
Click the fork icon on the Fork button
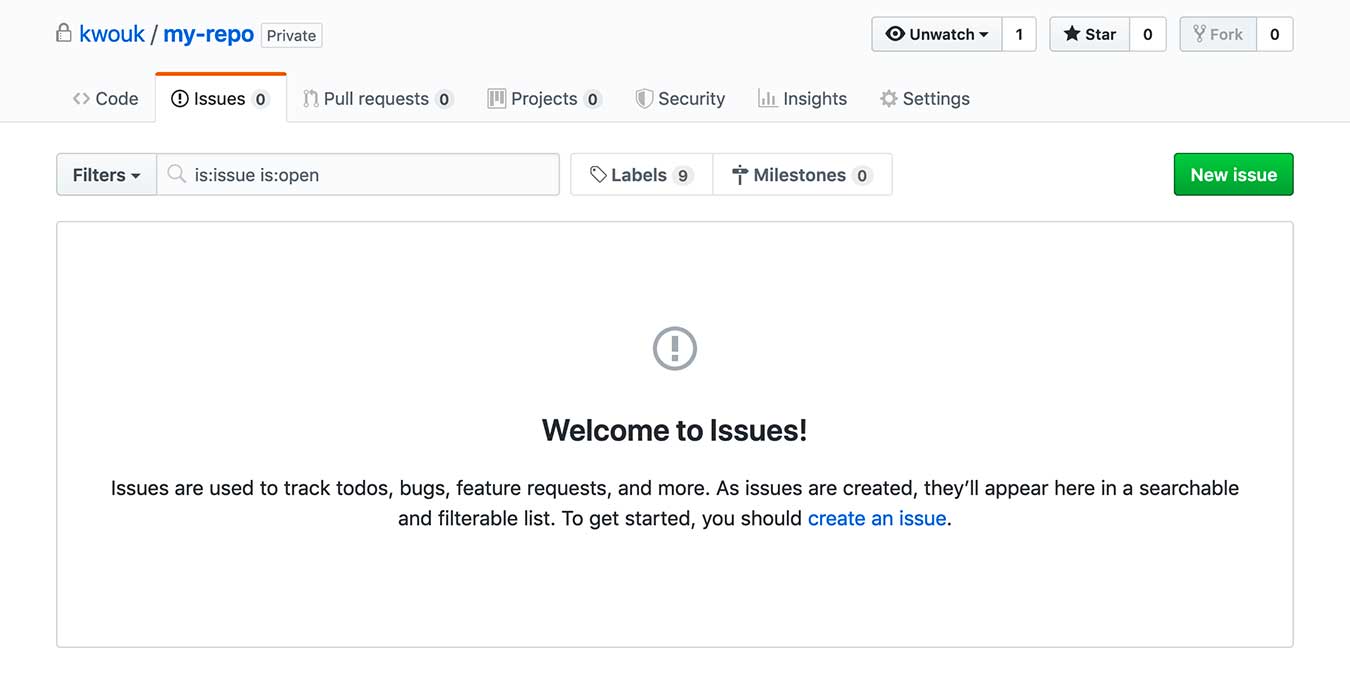(x=1200, y=33)
